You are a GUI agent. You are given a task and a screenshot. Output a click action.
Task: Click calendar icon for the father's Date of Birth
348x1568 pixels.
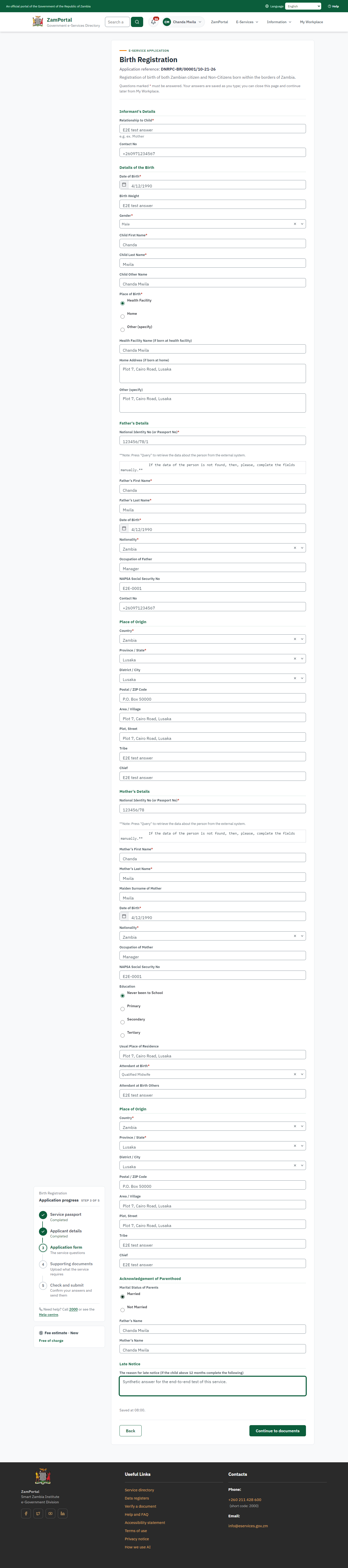[x=124, y=528]
